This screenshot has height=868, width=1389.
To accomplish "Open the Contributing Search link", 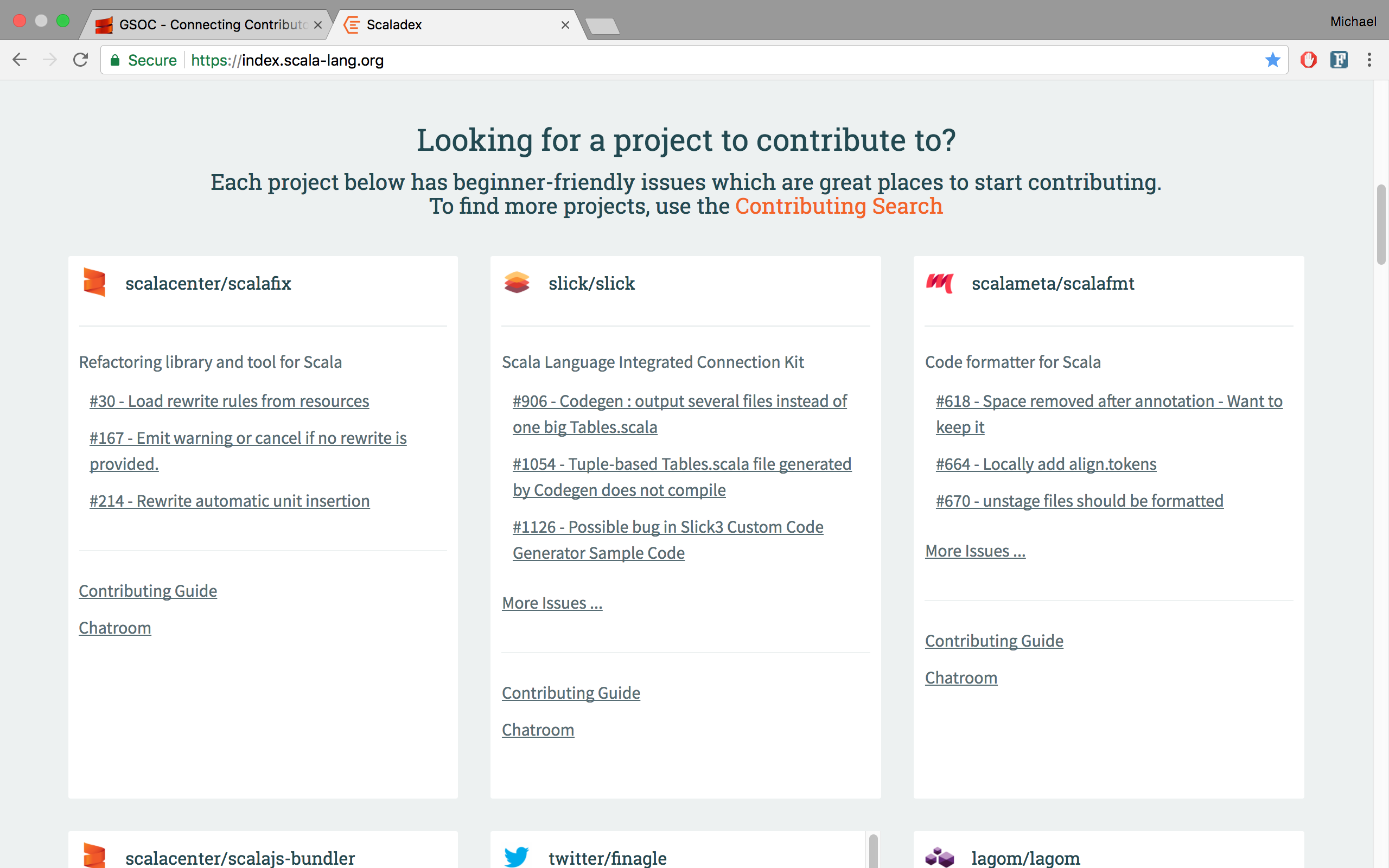I will click(838, 206).
